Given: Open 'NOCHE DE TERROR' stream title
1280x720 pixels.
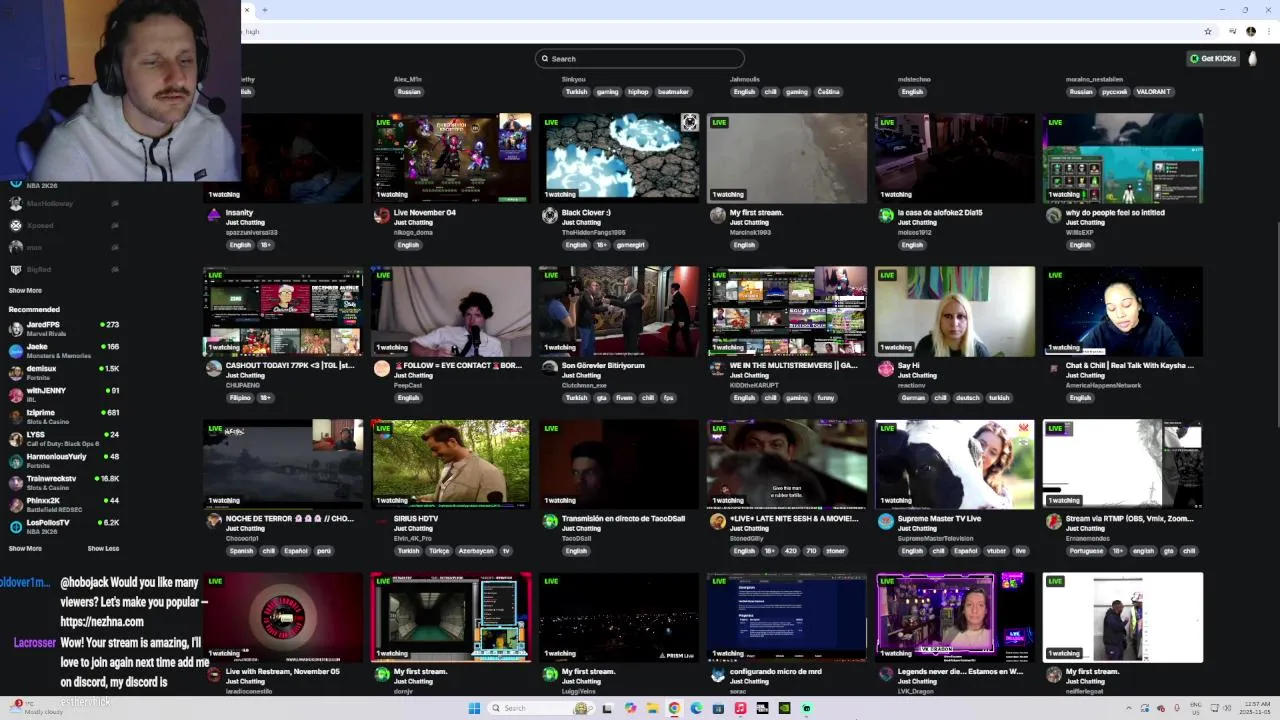Looking at the screenshot, I should [290, 518].
